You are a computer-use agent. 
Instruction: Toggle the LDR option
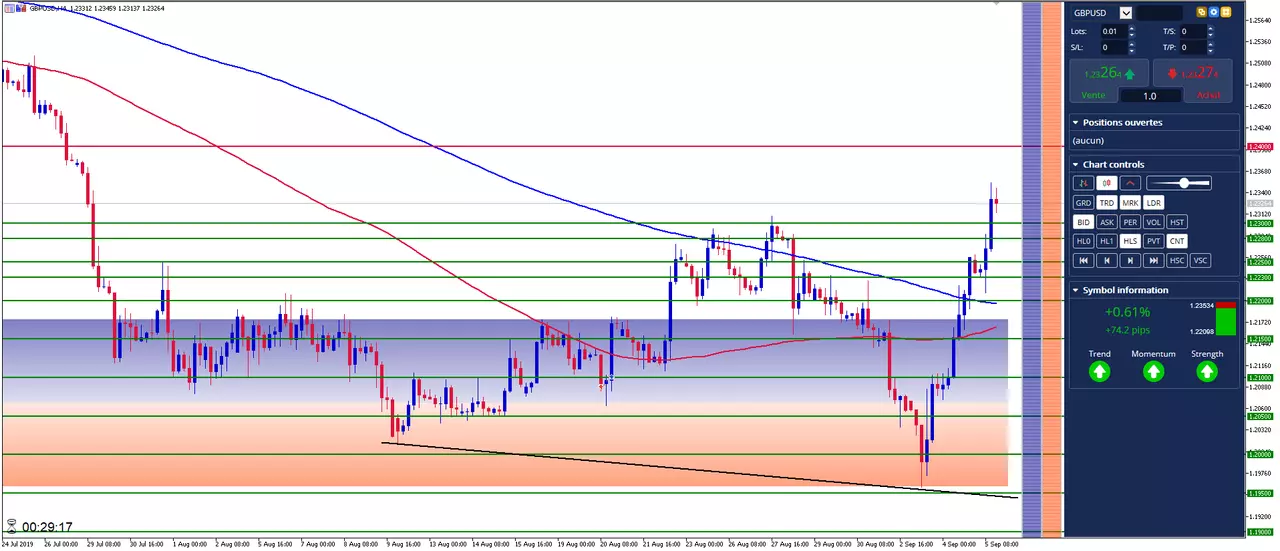[1154, 203]
